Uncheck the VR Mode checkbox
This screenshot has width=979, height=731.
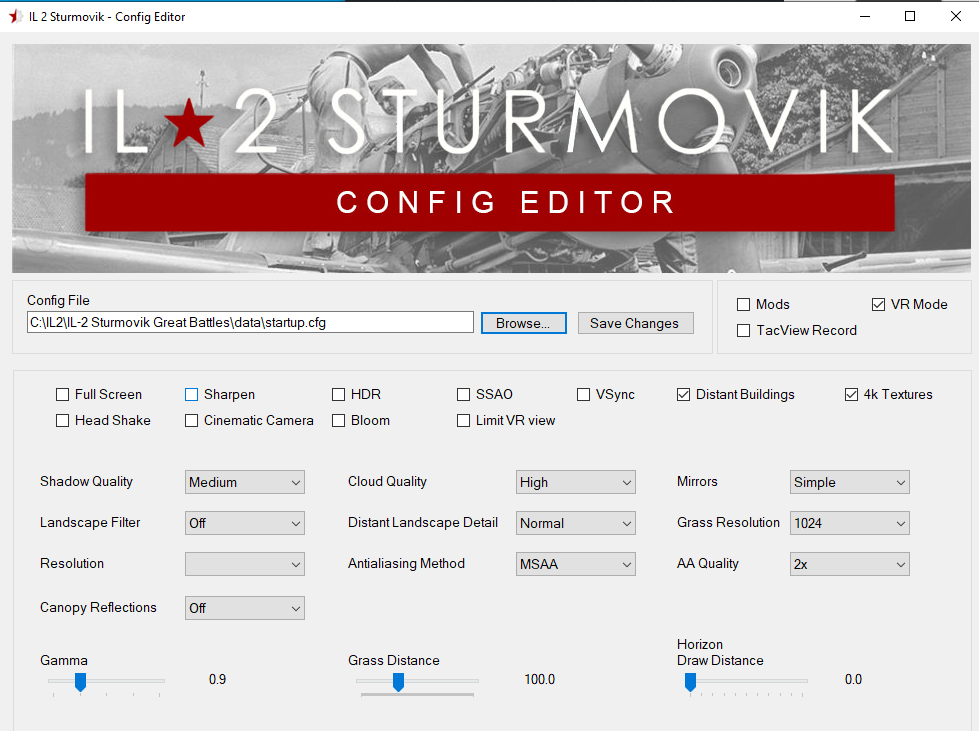[x=878, y=305]
